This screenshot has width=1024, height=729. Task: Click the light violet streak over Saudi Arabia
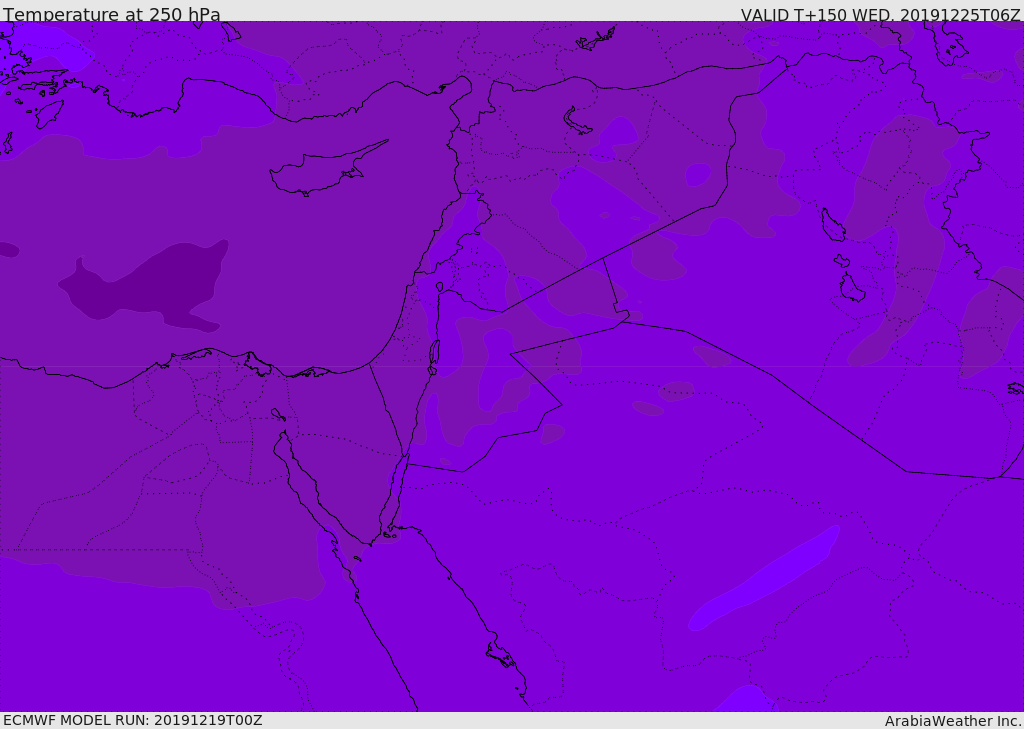(764, 578)
